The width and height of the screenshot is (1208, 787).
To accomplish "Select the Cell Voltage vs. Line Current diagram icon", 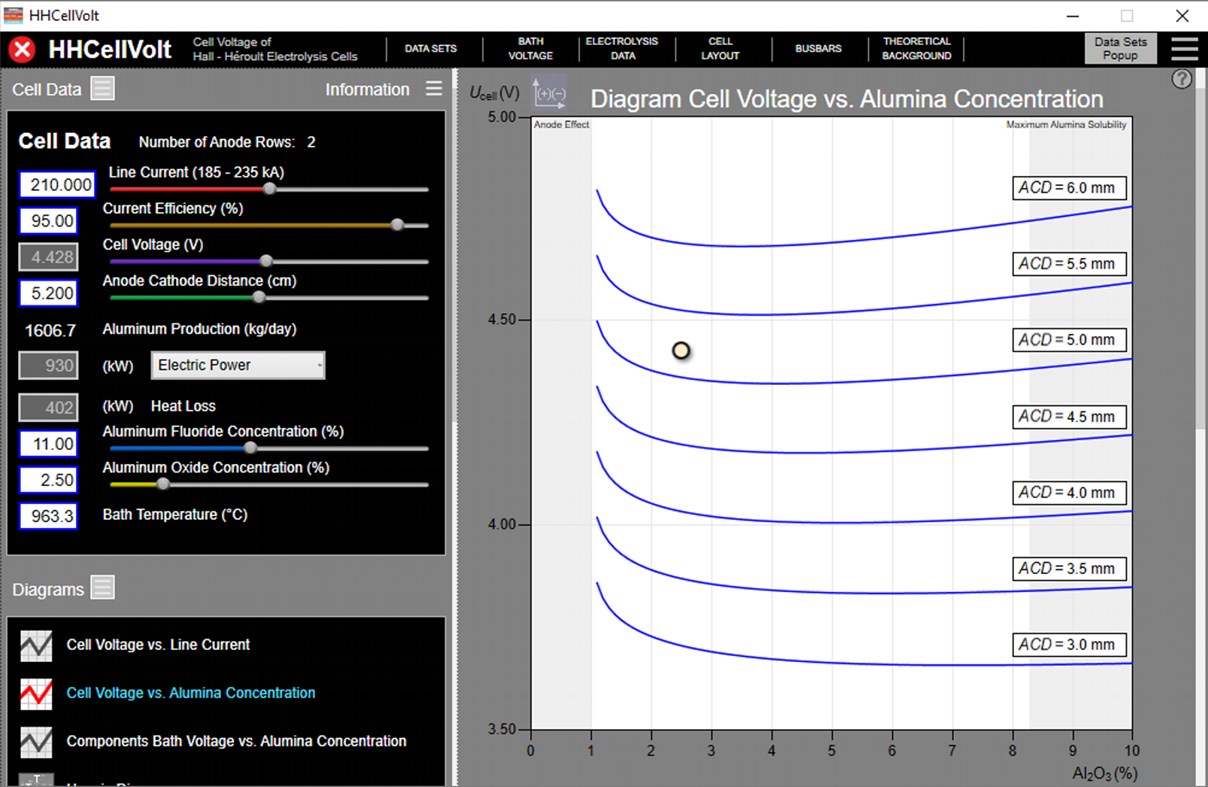I will pos(36,646).
